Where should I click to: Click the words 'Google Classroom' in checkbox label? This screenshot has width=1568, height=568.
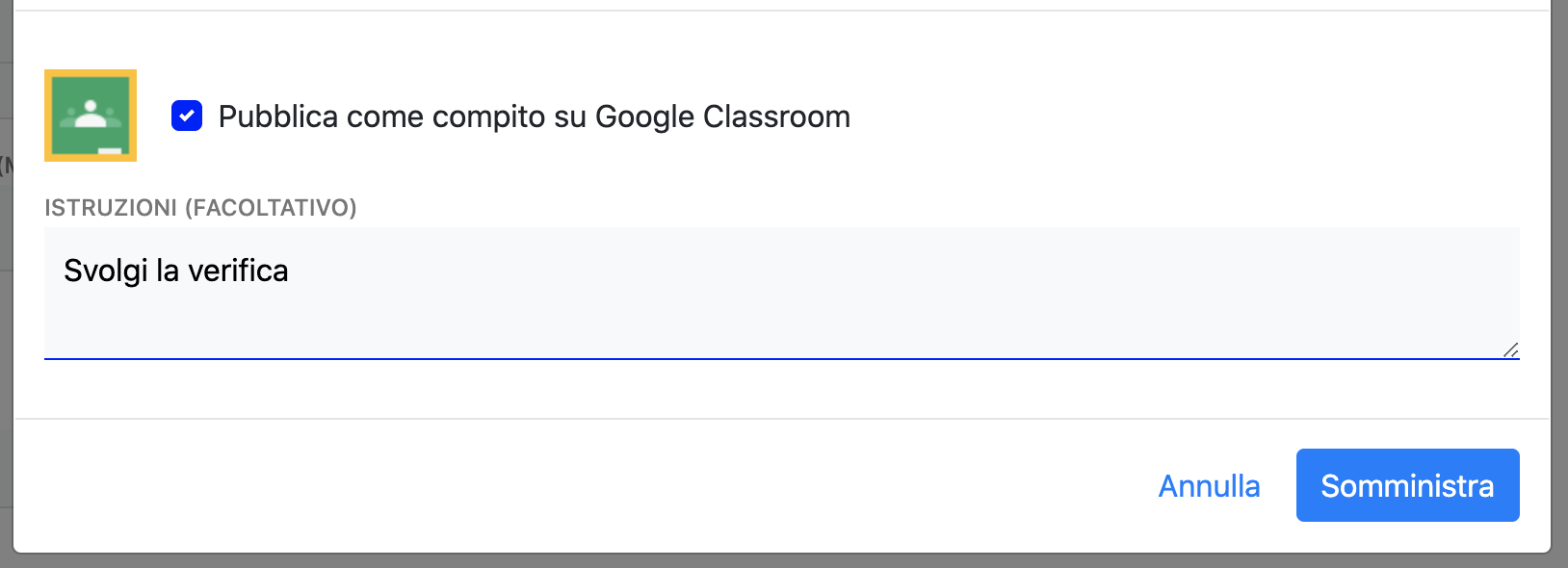(722, 116)
